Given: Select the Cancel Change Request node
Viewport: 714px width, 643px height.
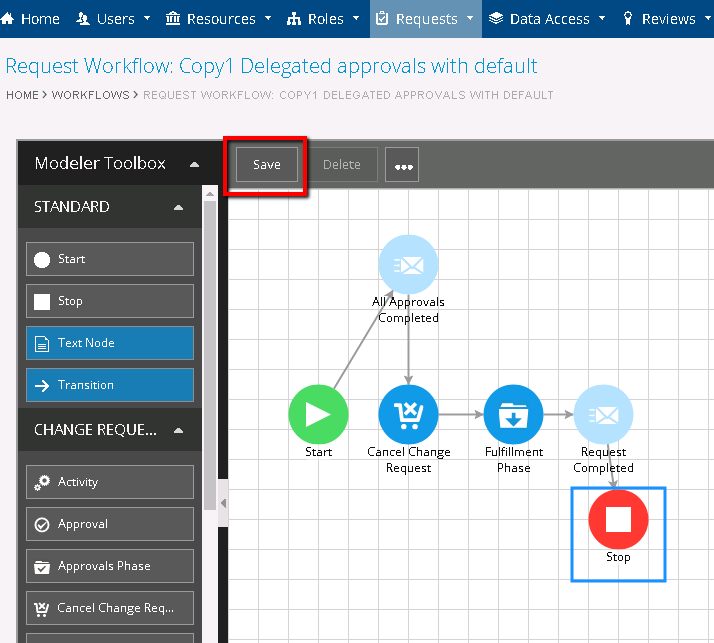Looking at the screenshot, I should [x=408, y=414].
